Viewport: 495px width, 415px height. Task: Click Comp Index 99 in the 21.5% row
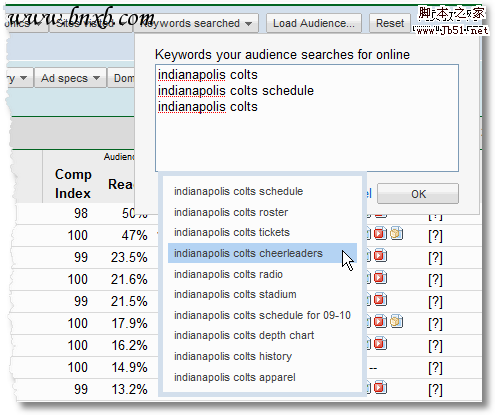tap(81, 301)
